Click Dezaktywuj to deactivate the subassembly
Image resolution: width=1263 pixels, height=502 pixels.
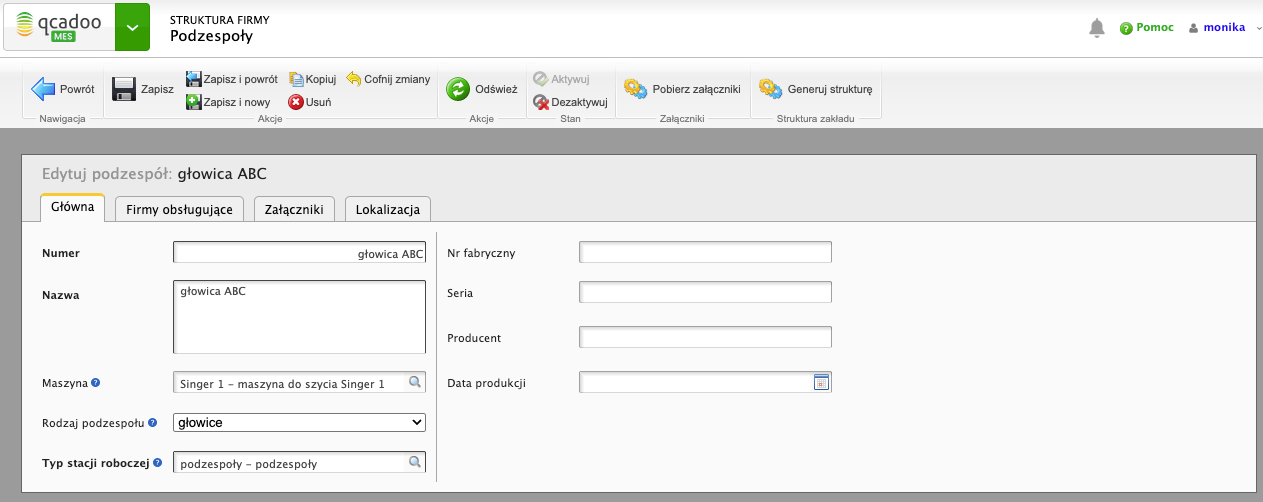pyautogui.click(x=571, y=102)
